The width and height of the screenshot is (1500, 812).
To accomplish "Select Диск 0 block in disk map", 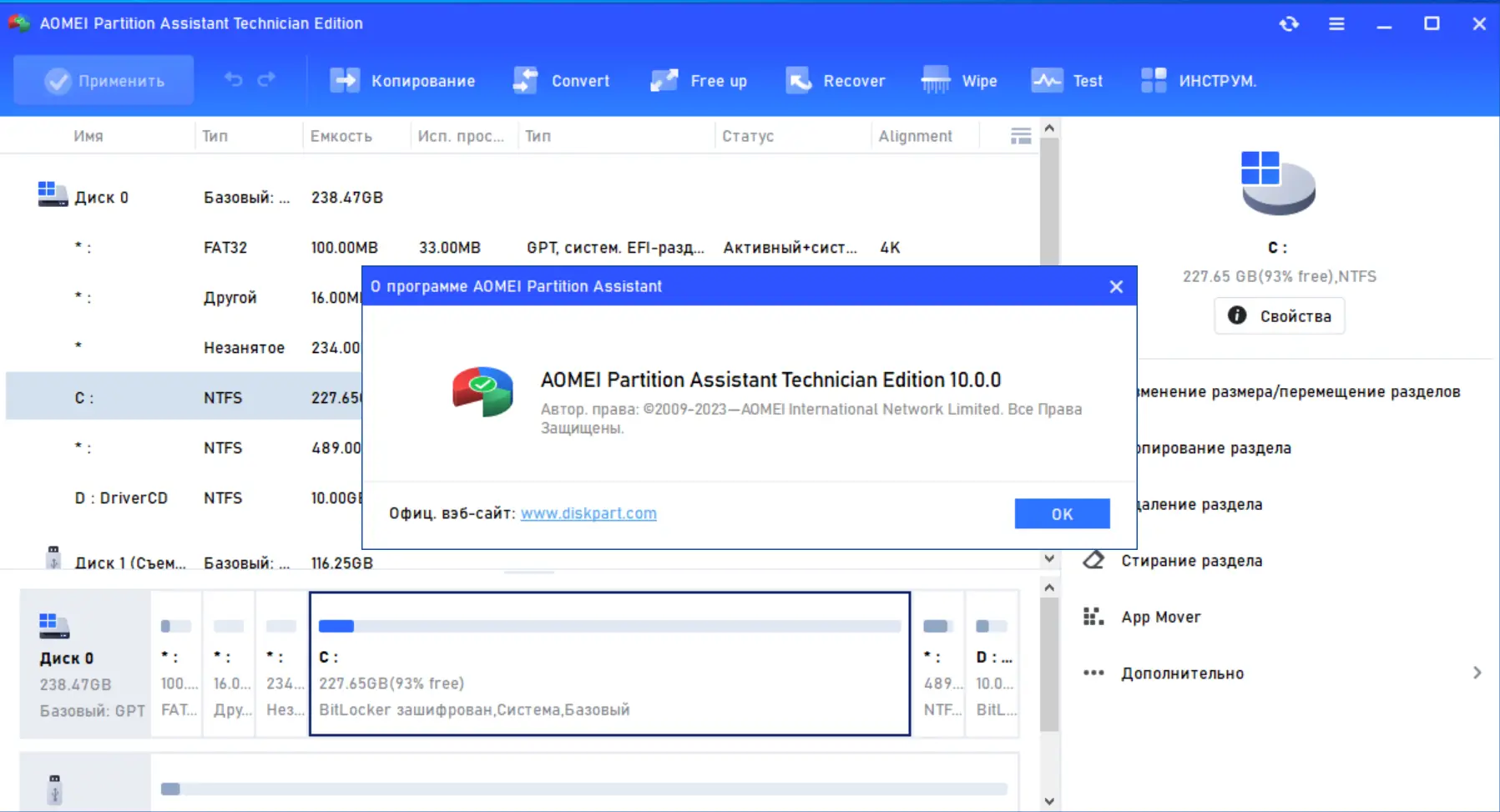I will click(x=85, y=663).
